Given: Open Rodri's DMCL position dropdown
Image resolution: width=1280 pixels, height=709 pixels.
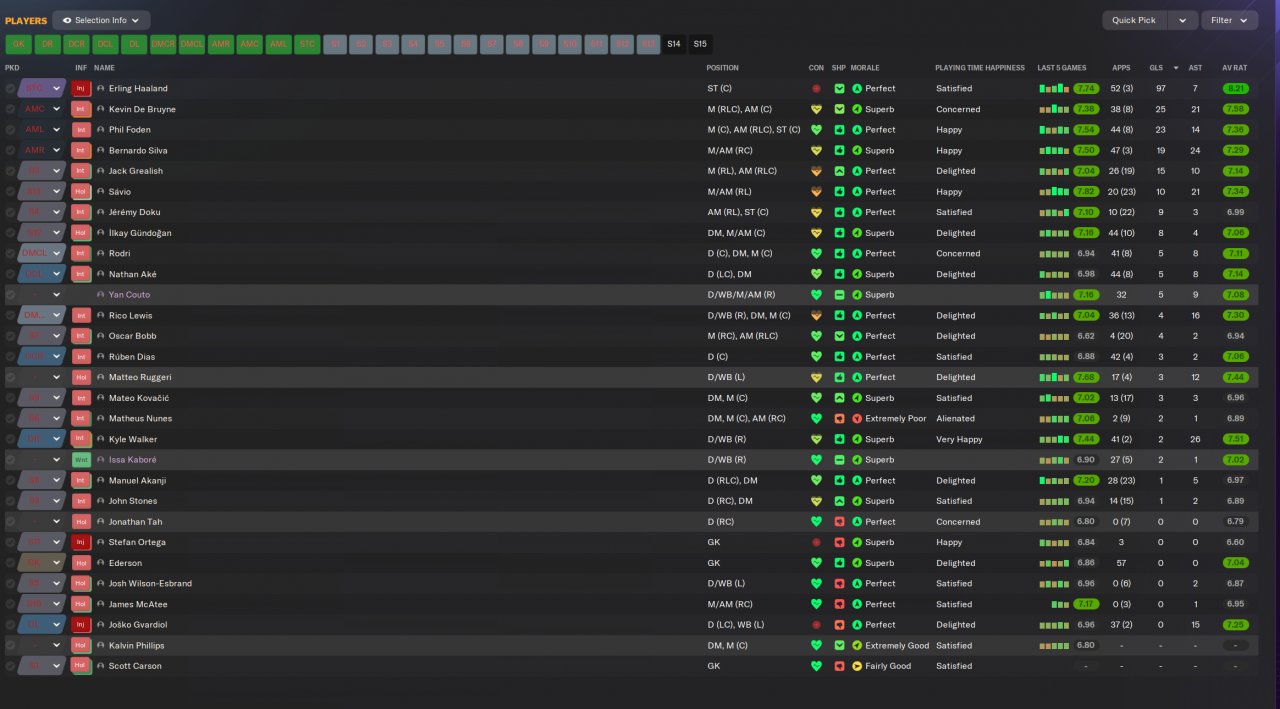Looking at the screenshot, I should [x=42, y=254].
